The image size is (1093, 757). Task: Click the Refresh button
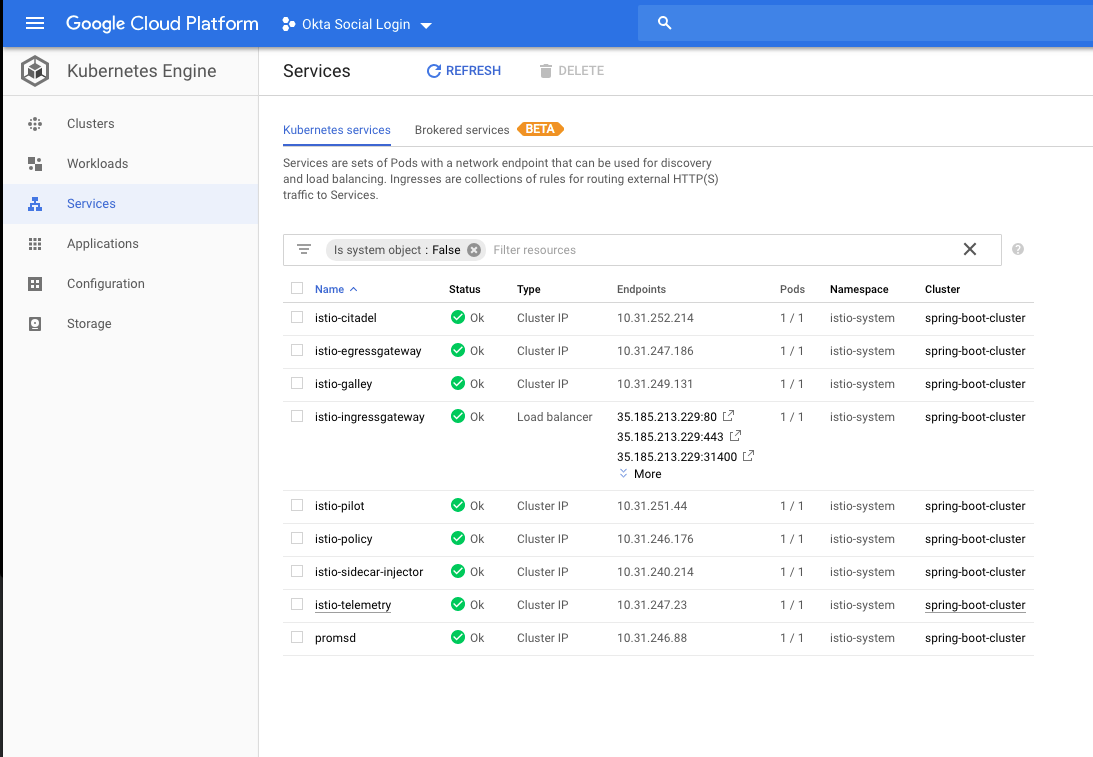[464, 71]
